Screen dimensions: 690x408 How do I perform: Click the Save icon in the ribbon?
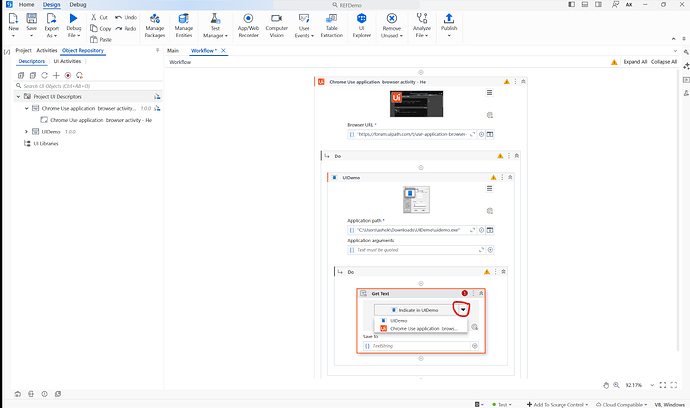31,18
